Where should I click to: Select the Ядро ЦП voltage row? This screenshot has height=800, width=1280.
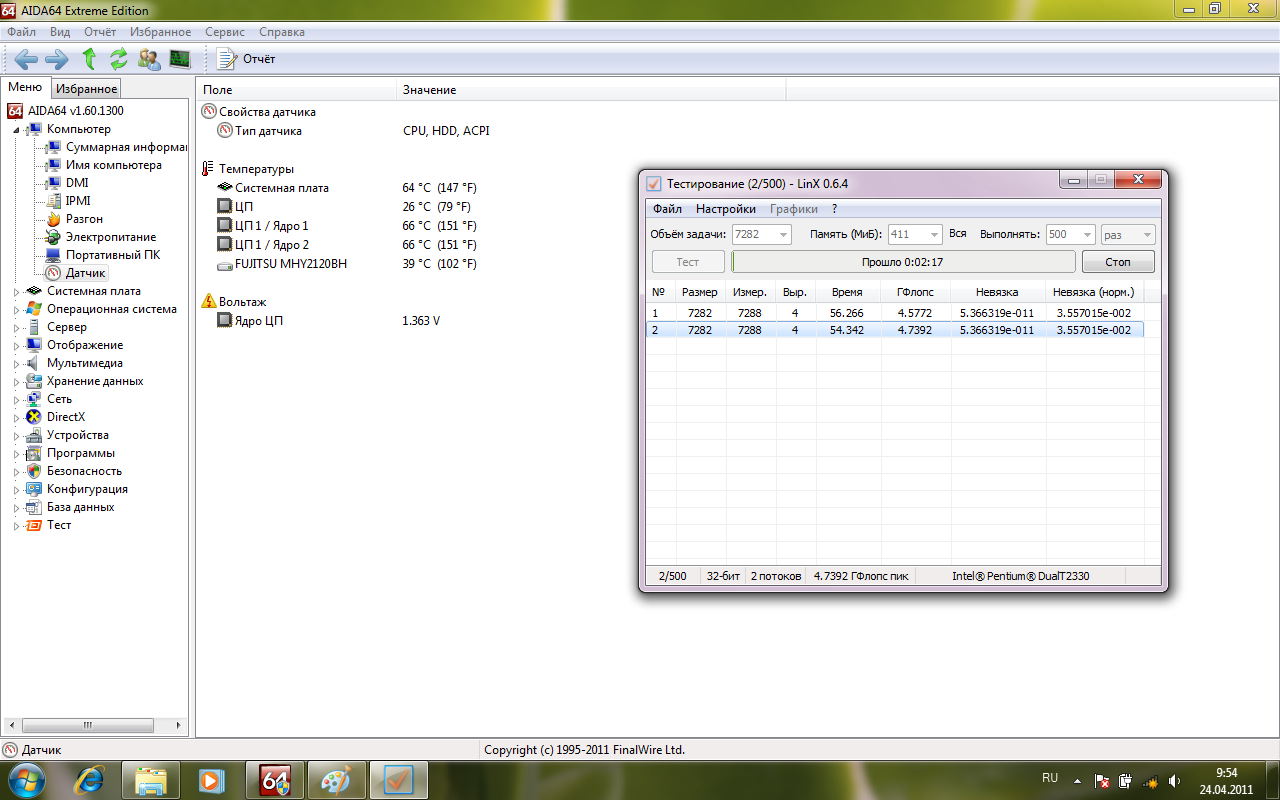pos(330,321)
